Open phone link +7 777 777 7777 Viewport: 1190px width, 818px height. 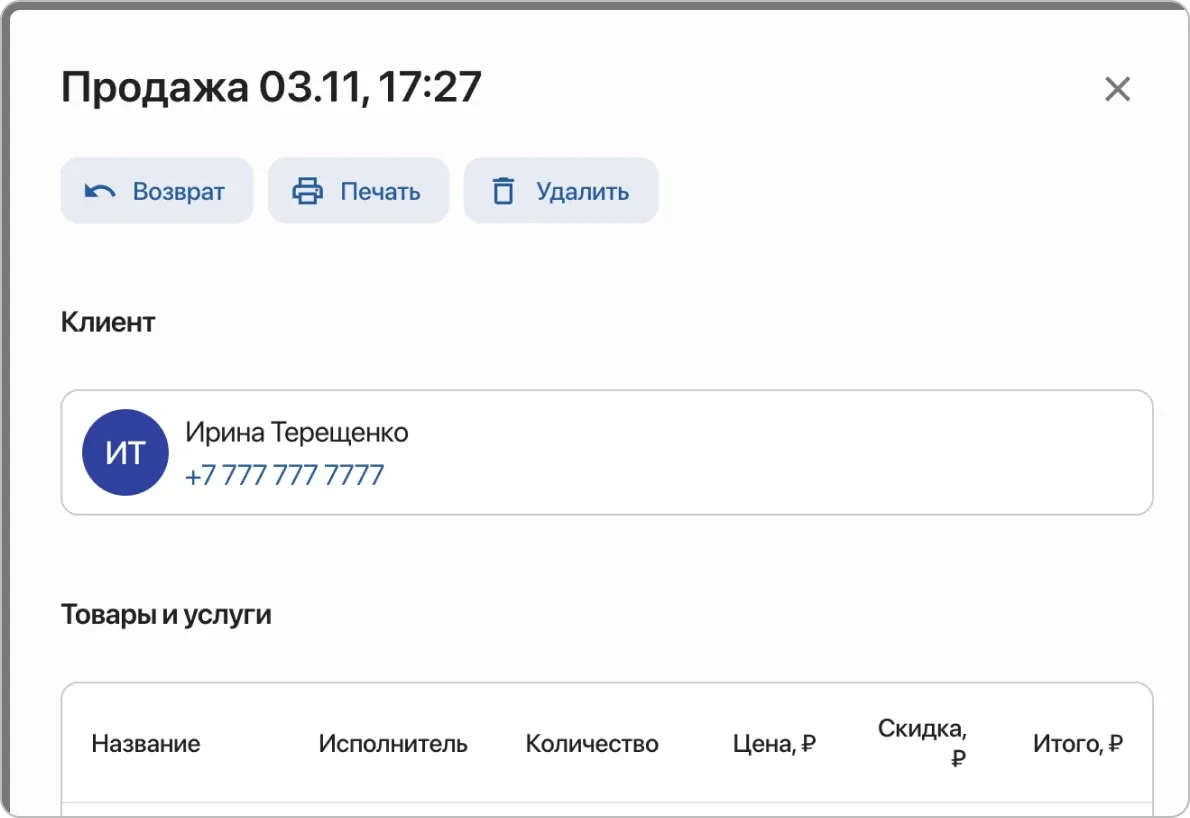284,474
